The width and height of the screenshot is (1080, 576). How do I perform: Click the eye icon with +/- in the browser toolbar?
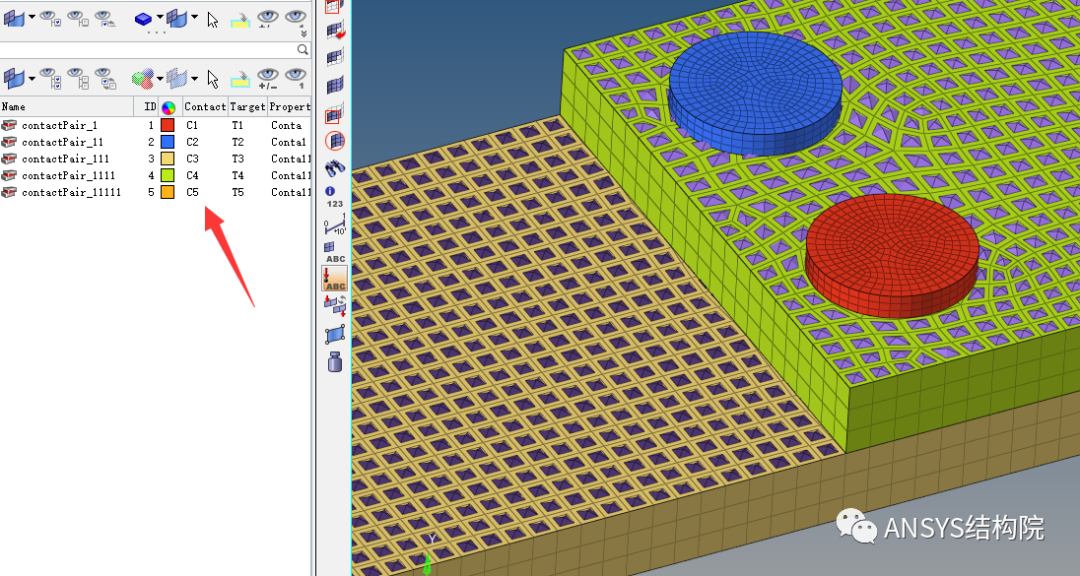pos(267,79)
